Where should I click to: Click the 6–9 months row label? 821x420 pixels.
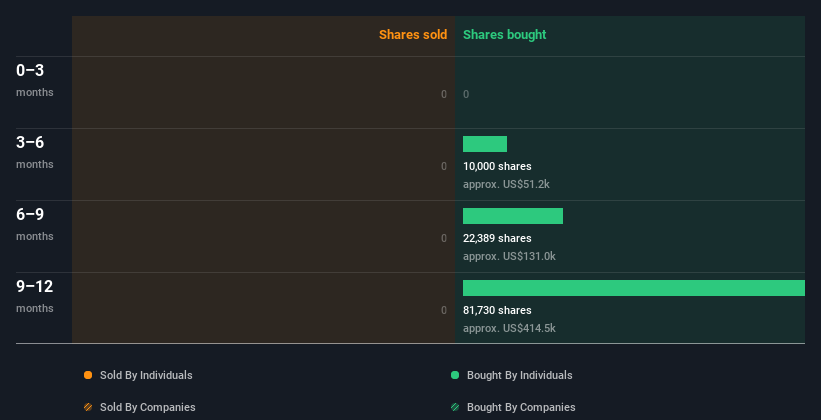[x=35, y=224]
